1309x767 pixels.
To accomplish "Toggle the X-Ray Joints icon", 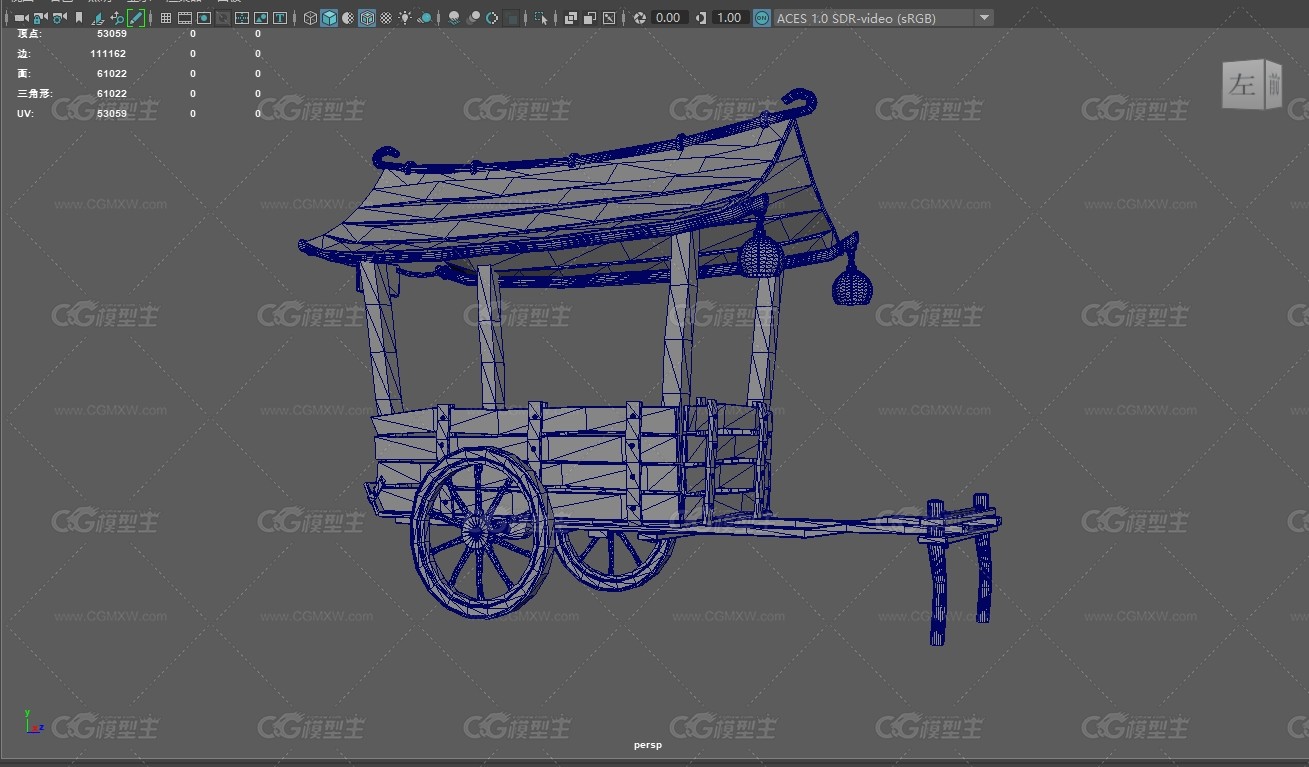I will click(x=609, y=18).
